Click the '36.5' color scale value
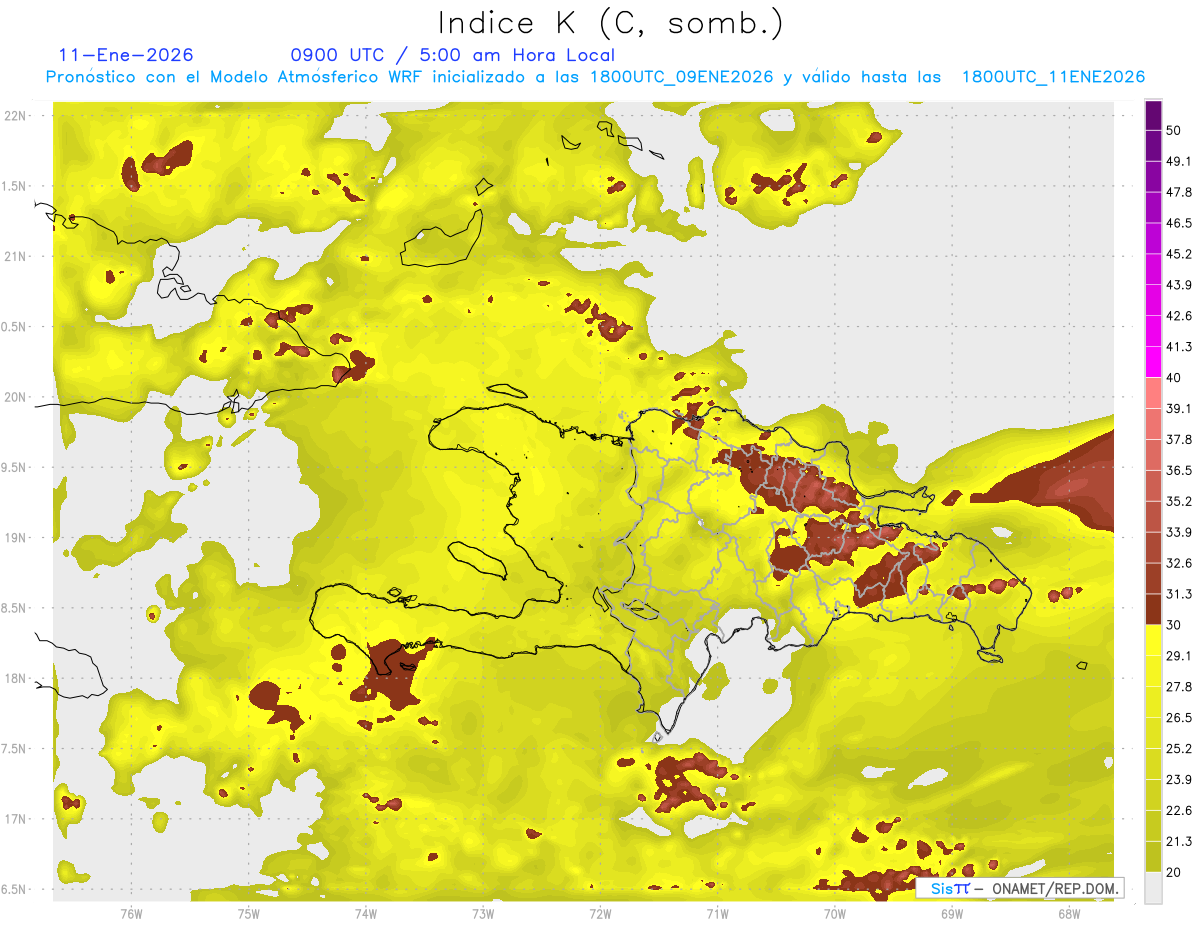The height and width of the screenshot is (927, 1200). pos(1180,470)
